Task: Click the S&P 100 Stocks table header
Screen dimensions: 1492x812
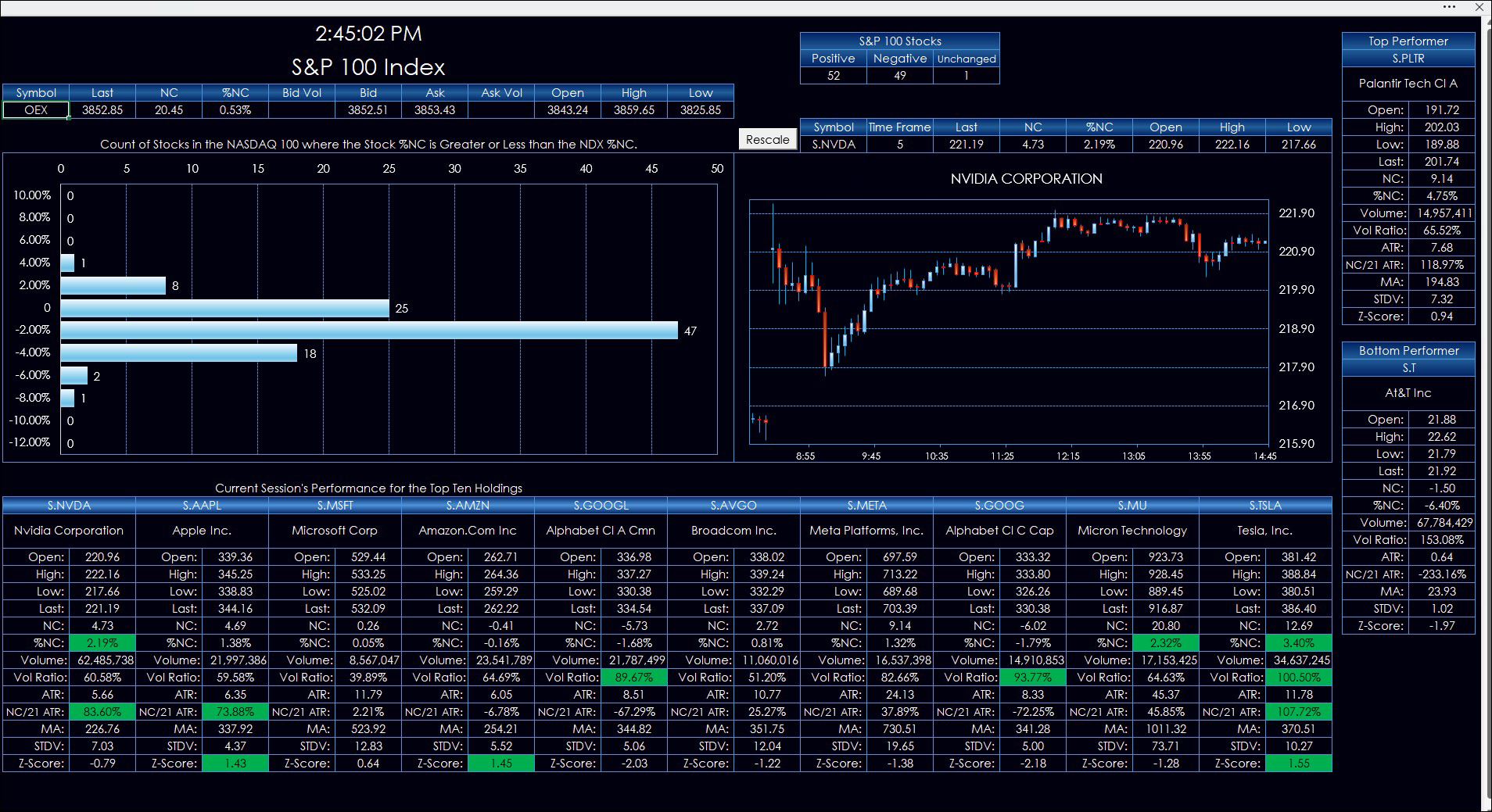Action: [x=900, y=41]
